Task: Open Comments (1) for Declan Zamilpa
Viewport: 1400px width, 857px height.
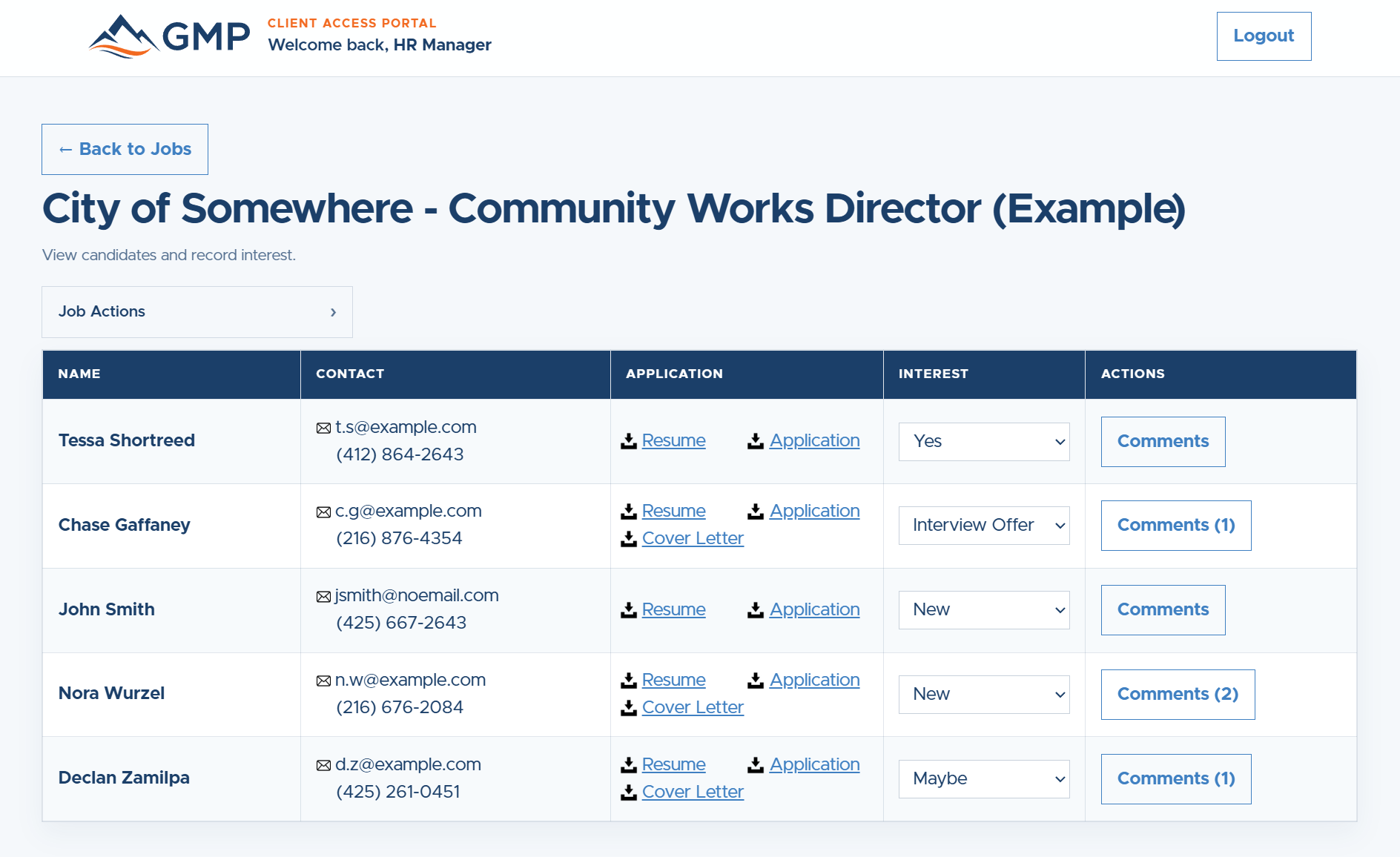Action: pyautogui.click(x=1176, y=779)
